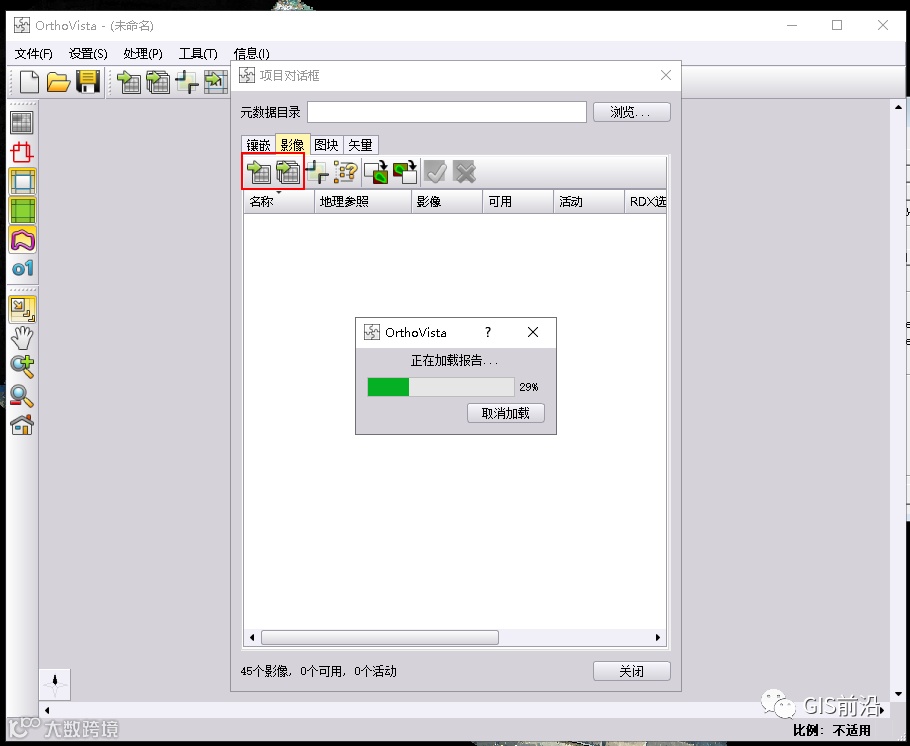Click the question mark properties list icon

pos(346,172)
